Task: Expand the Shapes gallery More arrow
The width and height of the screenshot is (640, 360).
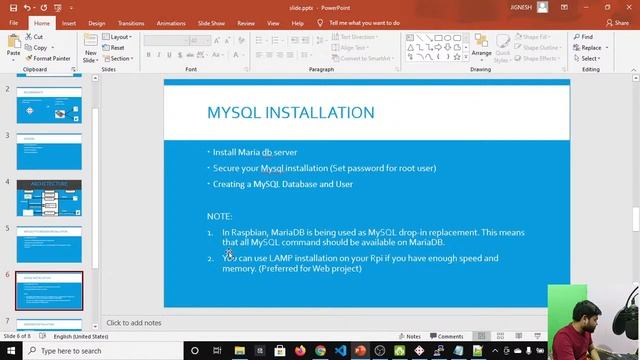Action: coord(466,57)
